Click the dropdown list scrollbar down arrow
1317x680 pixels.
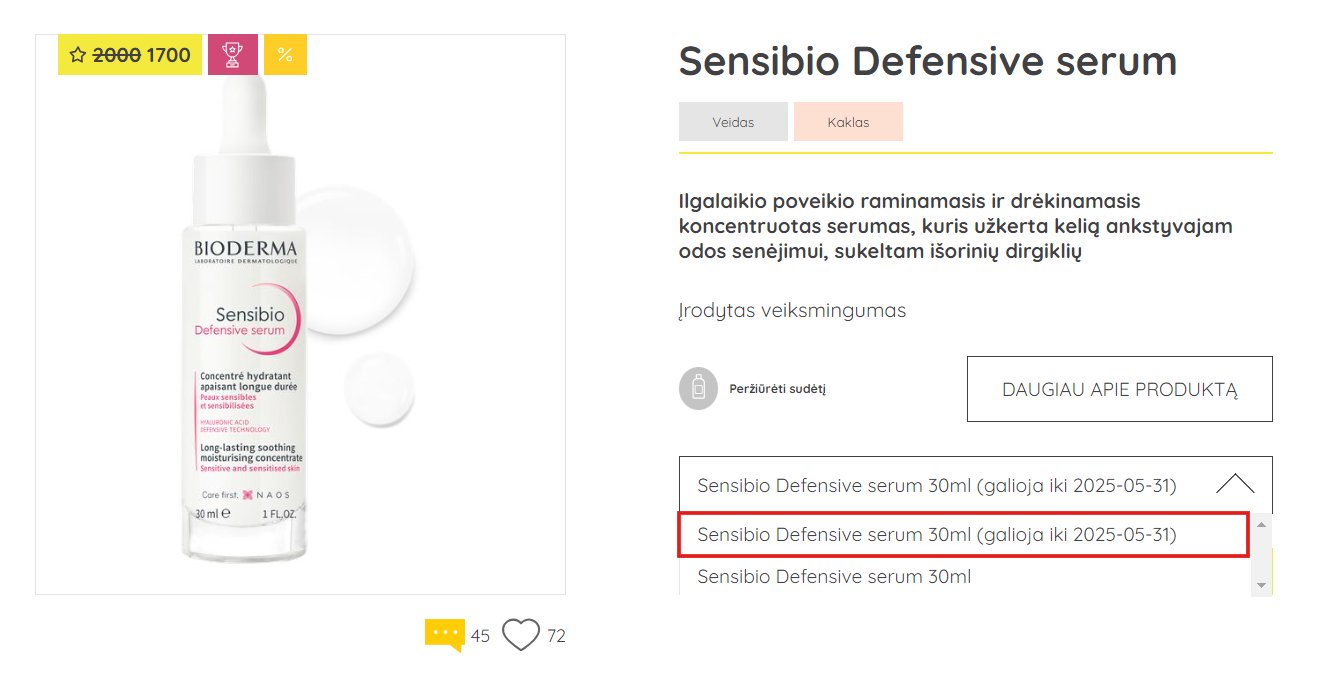(x=1261, y=585)
